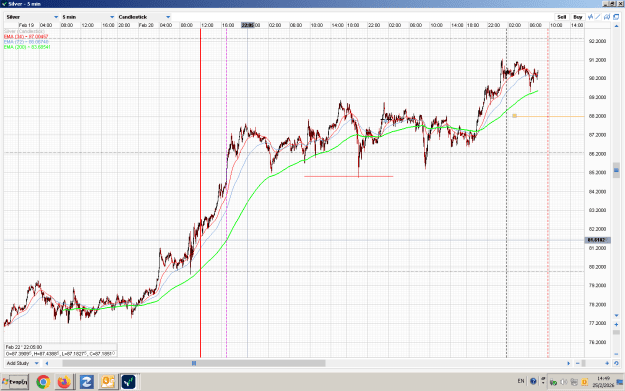
Task: Click the horizontal time scrollbar thumb
Action: point(194,363)
